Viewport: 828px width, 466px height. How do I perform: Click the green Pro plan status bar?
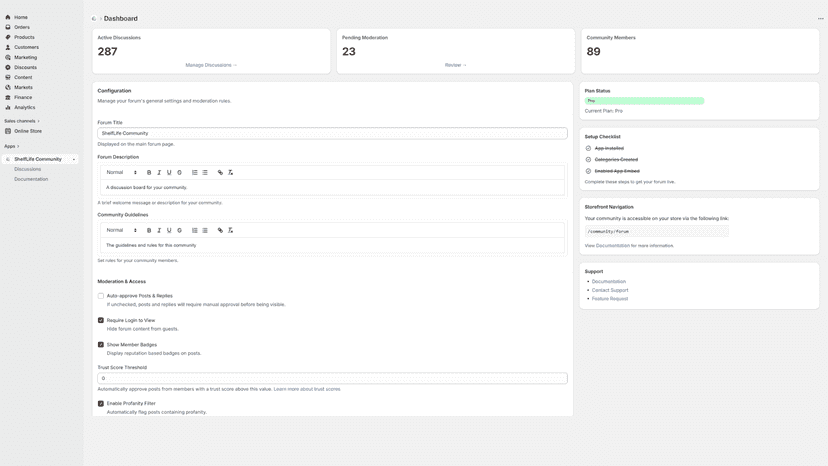(x=644, y=101)
